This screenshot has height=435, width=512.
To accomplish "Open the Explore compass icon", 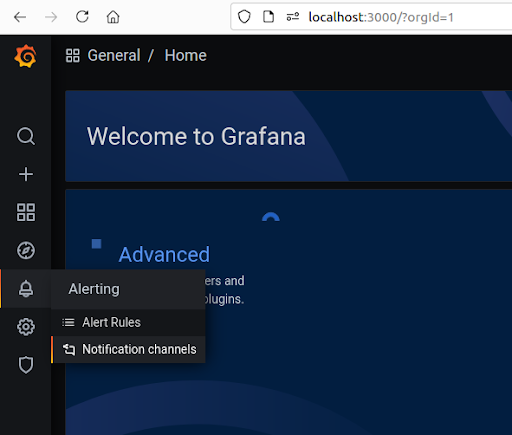I will (26, 250).
